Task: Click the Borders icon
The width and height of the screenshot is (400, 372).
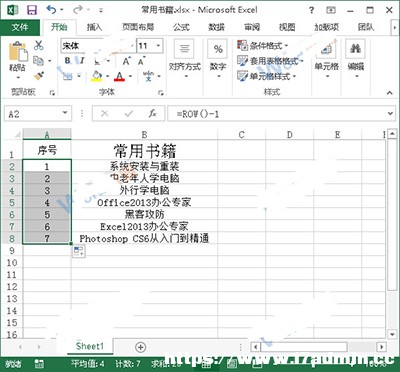Action: coord(68,76)
